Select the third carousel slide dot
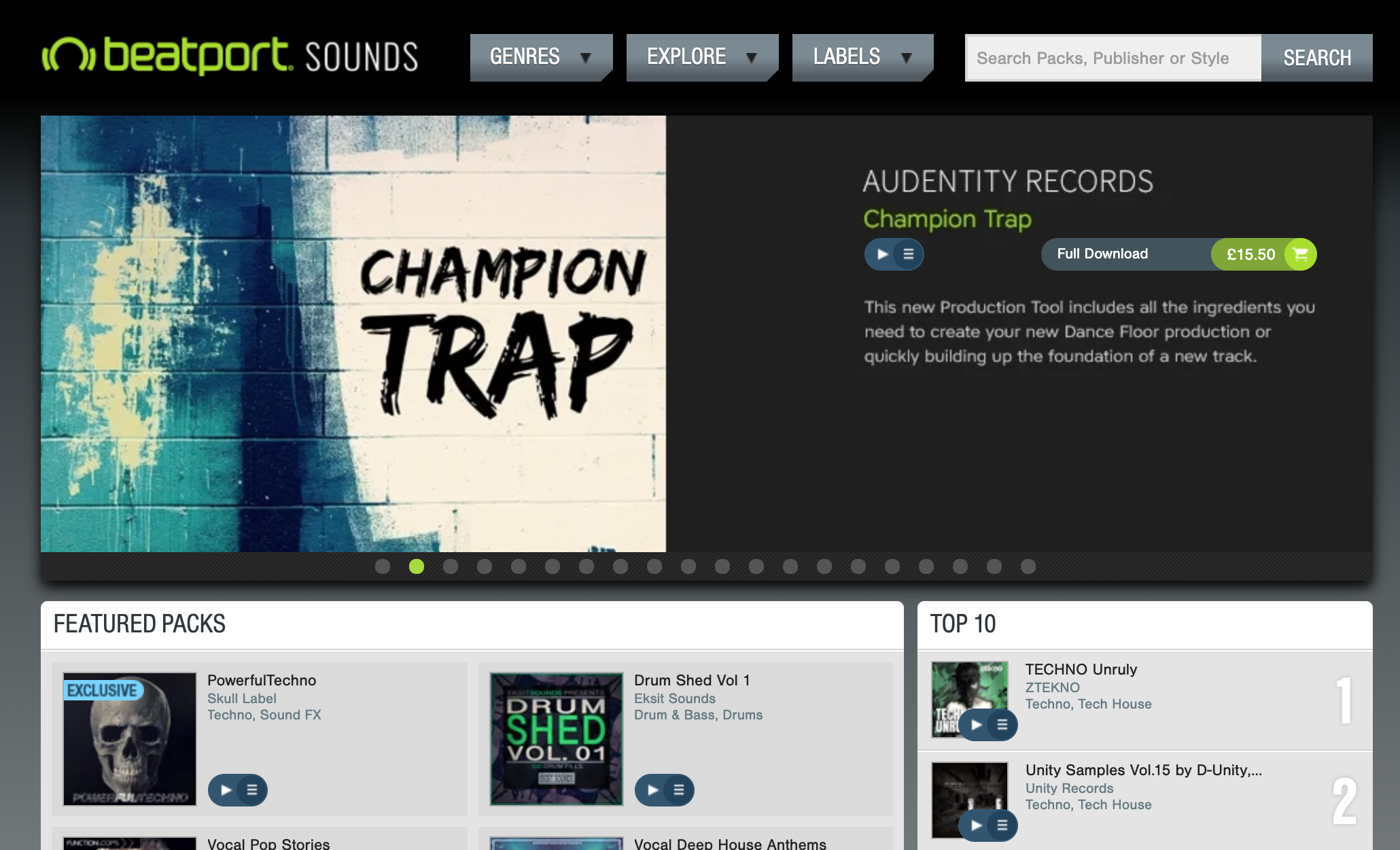This screenshot has height=850, width=1400. 451,566
